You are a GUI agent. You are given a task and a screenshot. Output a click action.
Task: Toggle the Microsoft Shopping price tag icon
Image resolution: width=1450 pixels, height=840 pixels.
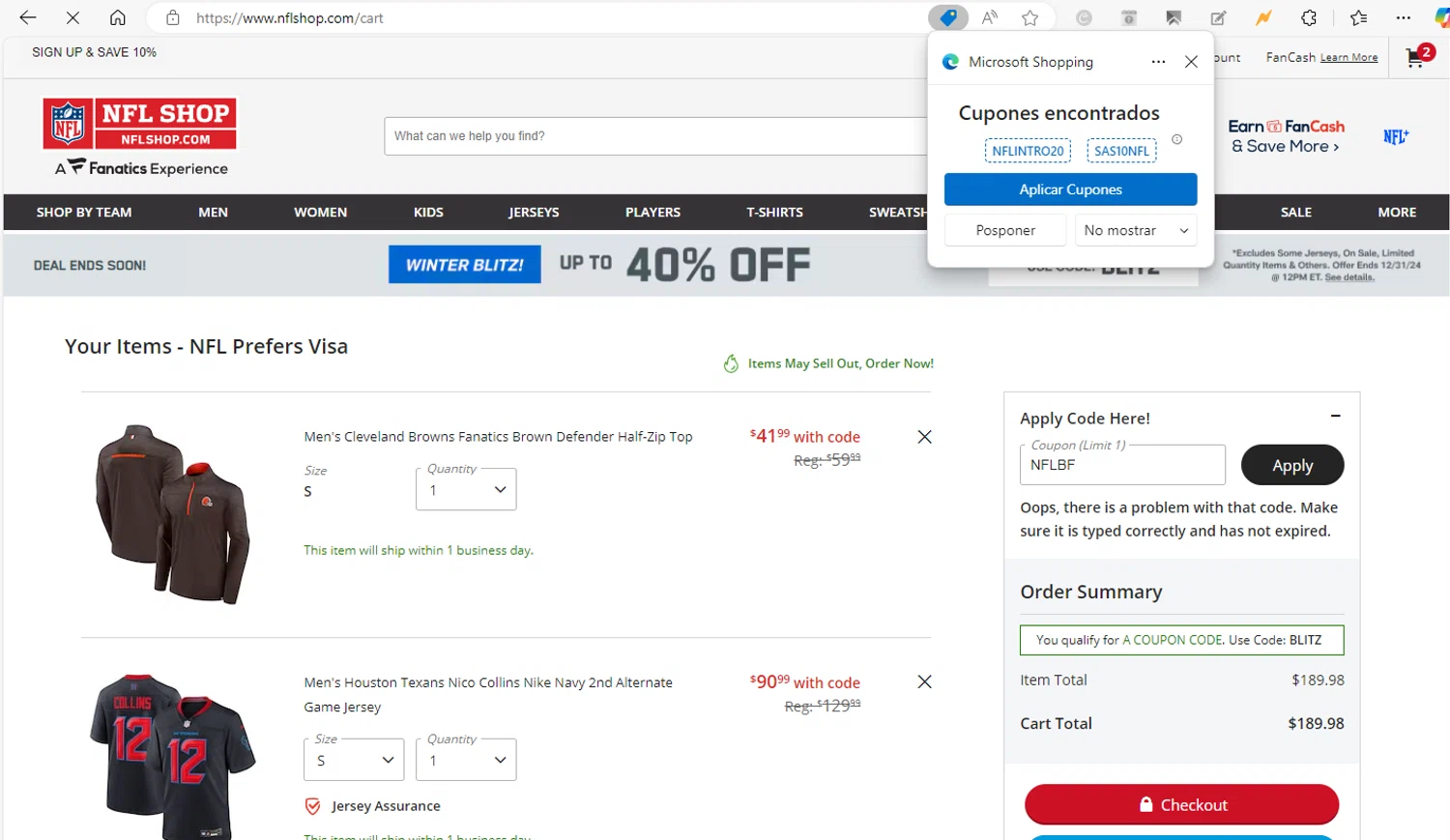(948, 17)
